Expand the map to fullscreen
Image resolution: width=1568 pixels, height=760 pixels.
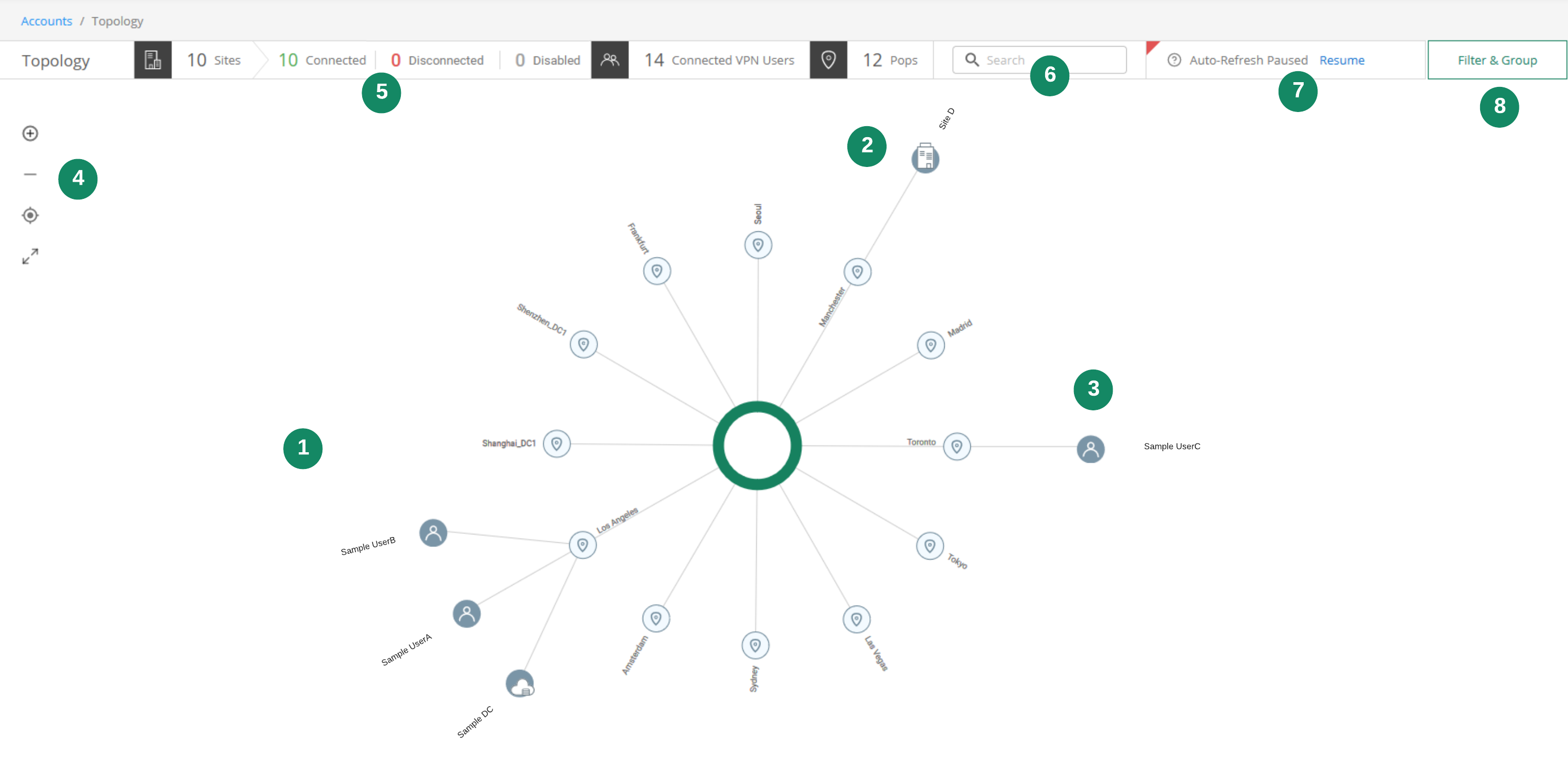pyautogui.click(x=30, y=256)
